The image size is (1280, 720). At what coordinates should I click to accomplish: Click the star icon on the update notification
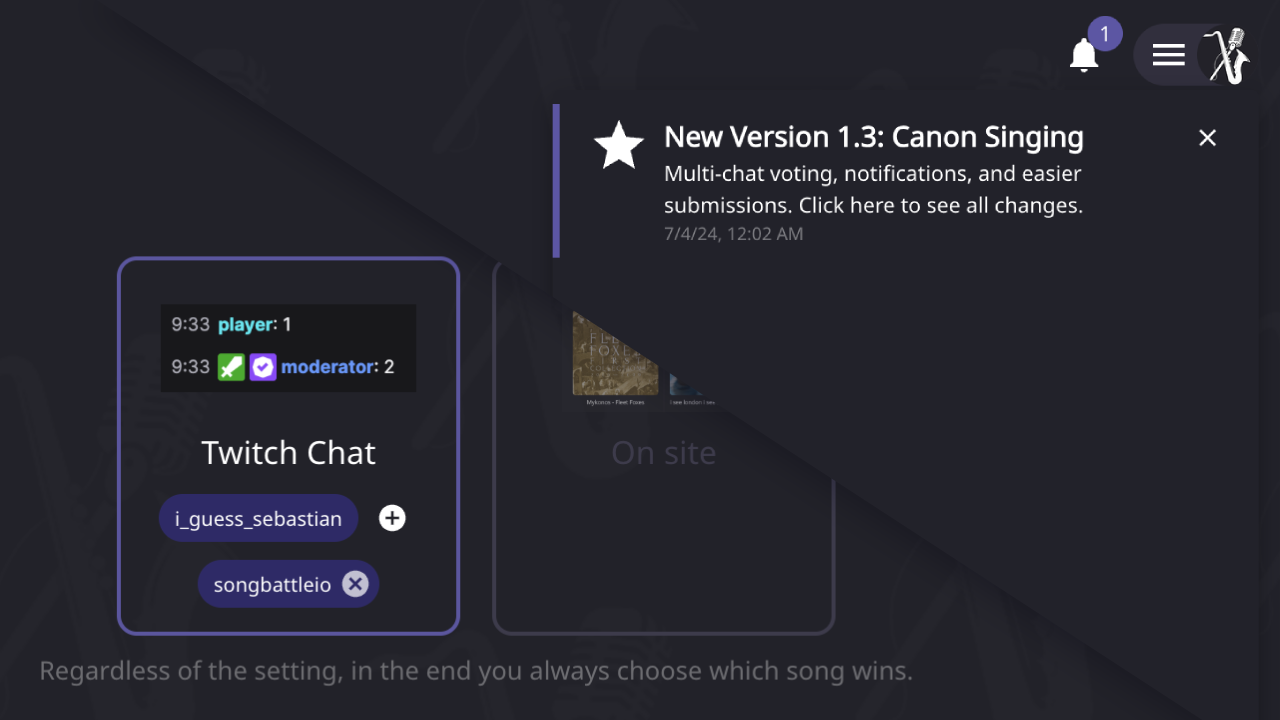pos(618,144)
